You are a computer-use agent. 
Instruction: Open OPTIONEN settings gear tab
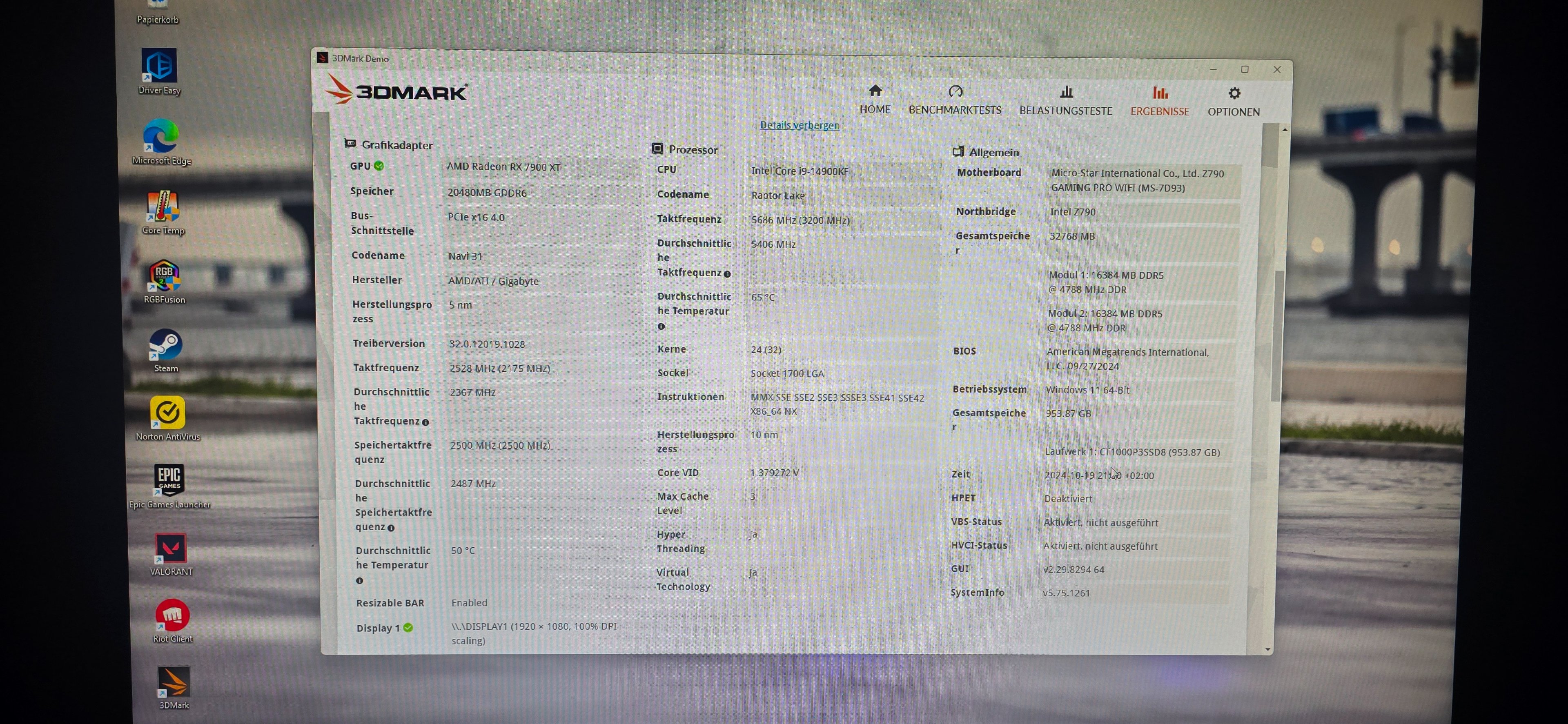click(x=1233, y=102)
